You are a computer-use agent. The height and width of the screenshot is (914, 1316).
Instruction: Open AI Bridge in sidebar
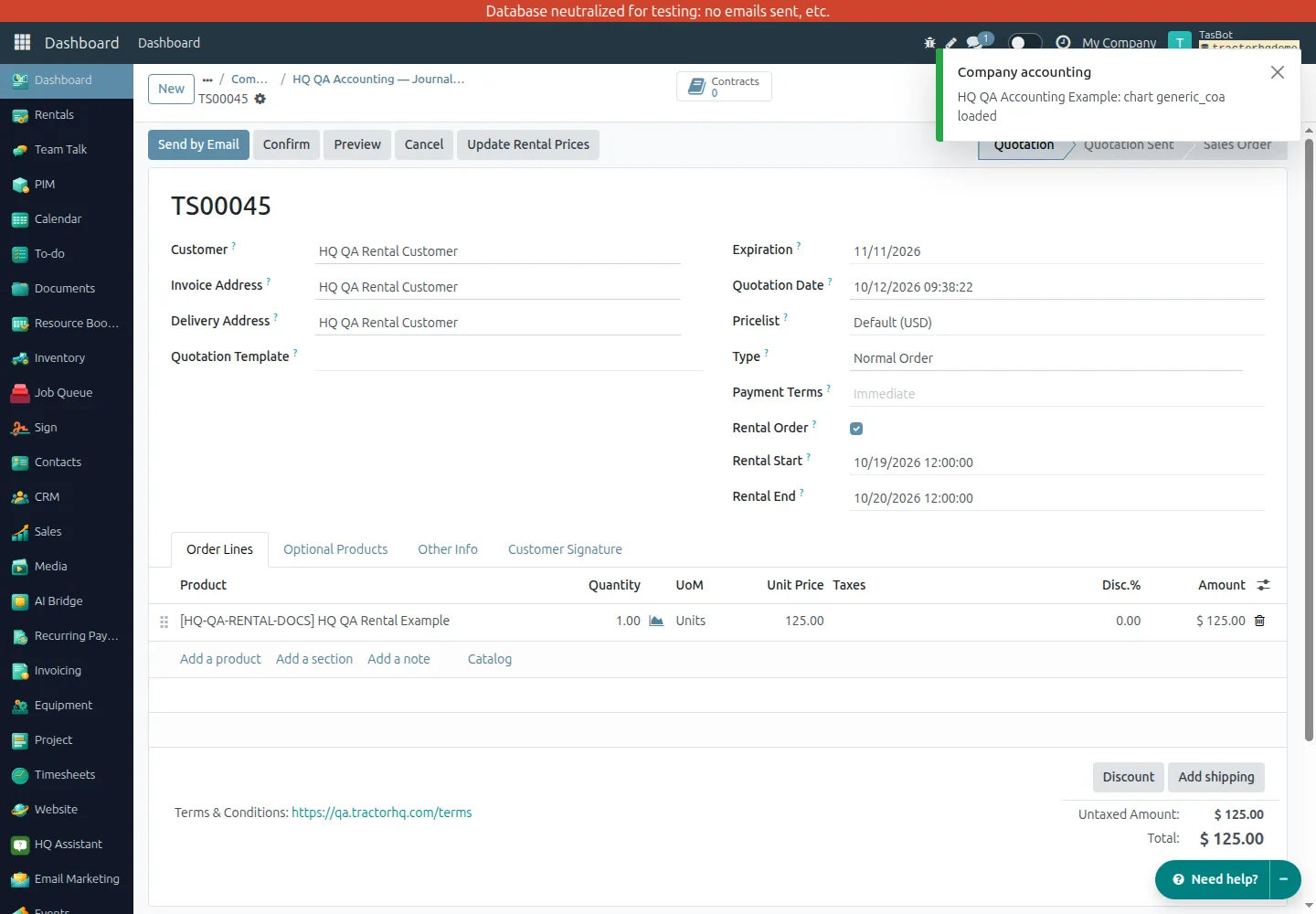coord(67,601)
